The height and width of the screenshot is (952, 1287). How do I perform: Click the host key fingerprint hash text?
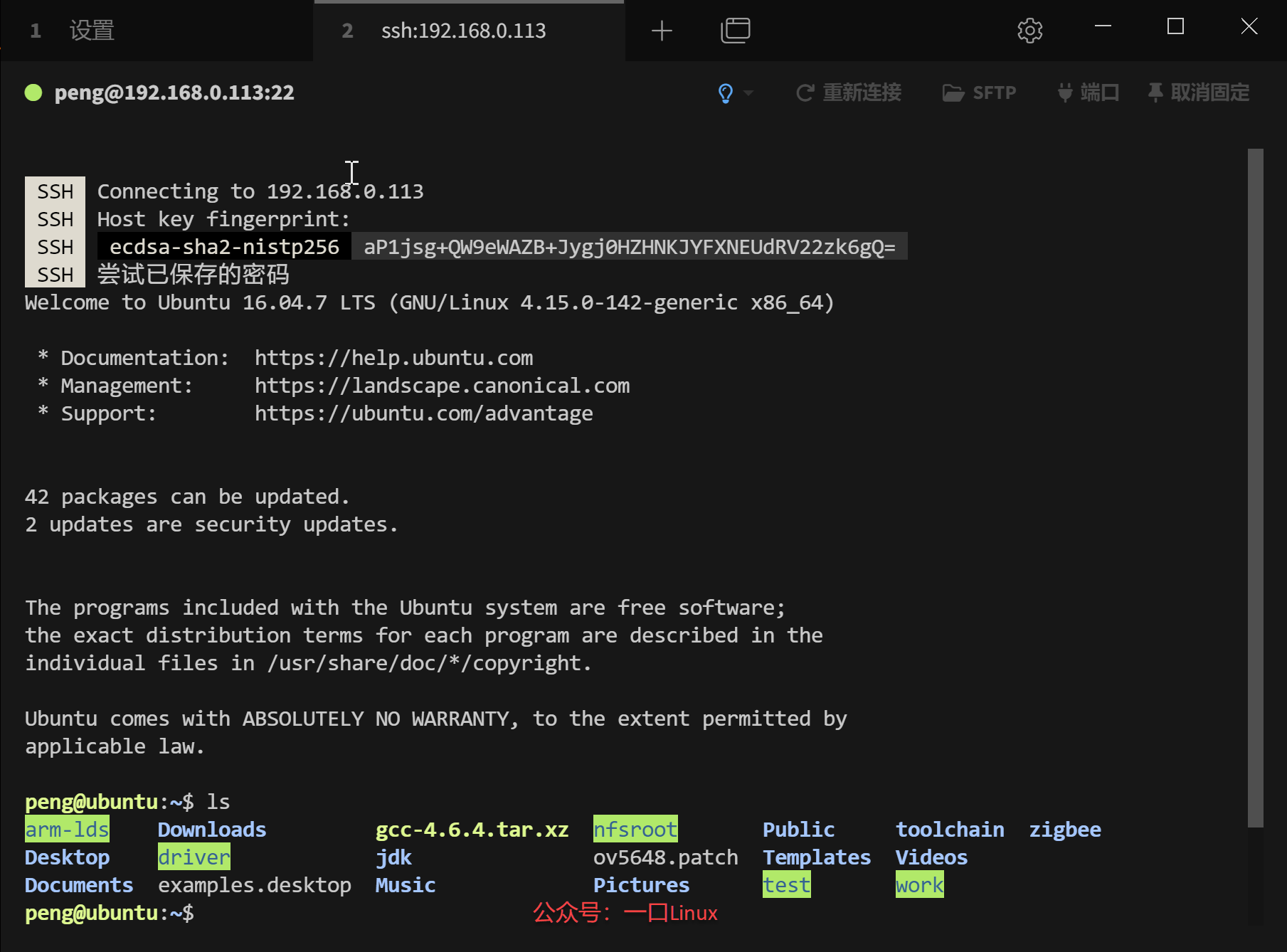point(630,247)
